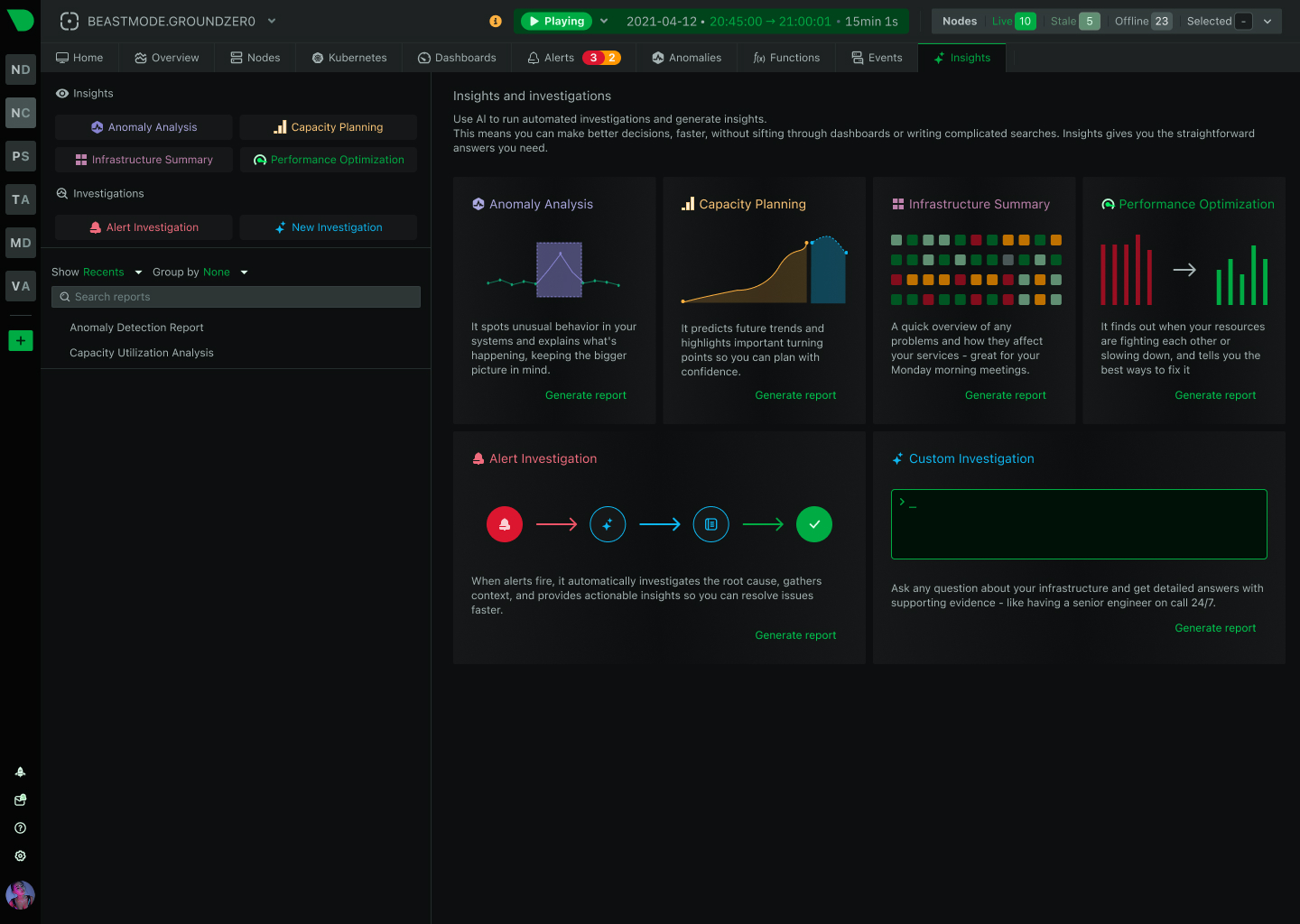Toggle the Live nodes filter
Image resolution: width=1300 pixels, height=924 pixels.
coord(1013,21)
